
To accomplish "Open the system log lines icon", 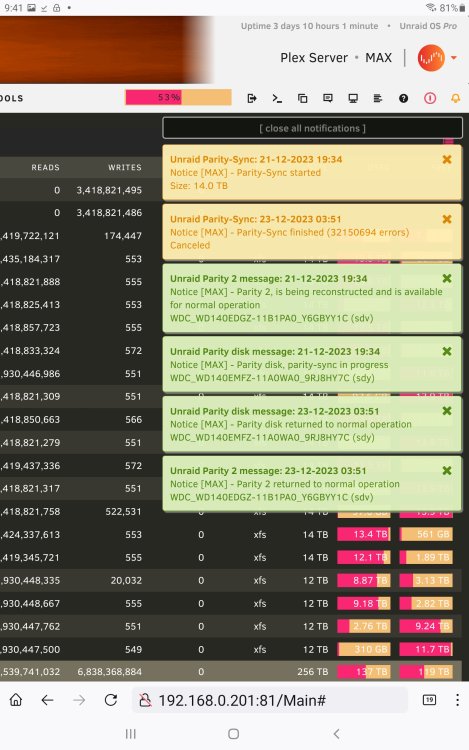I will [x=378, y=98].
